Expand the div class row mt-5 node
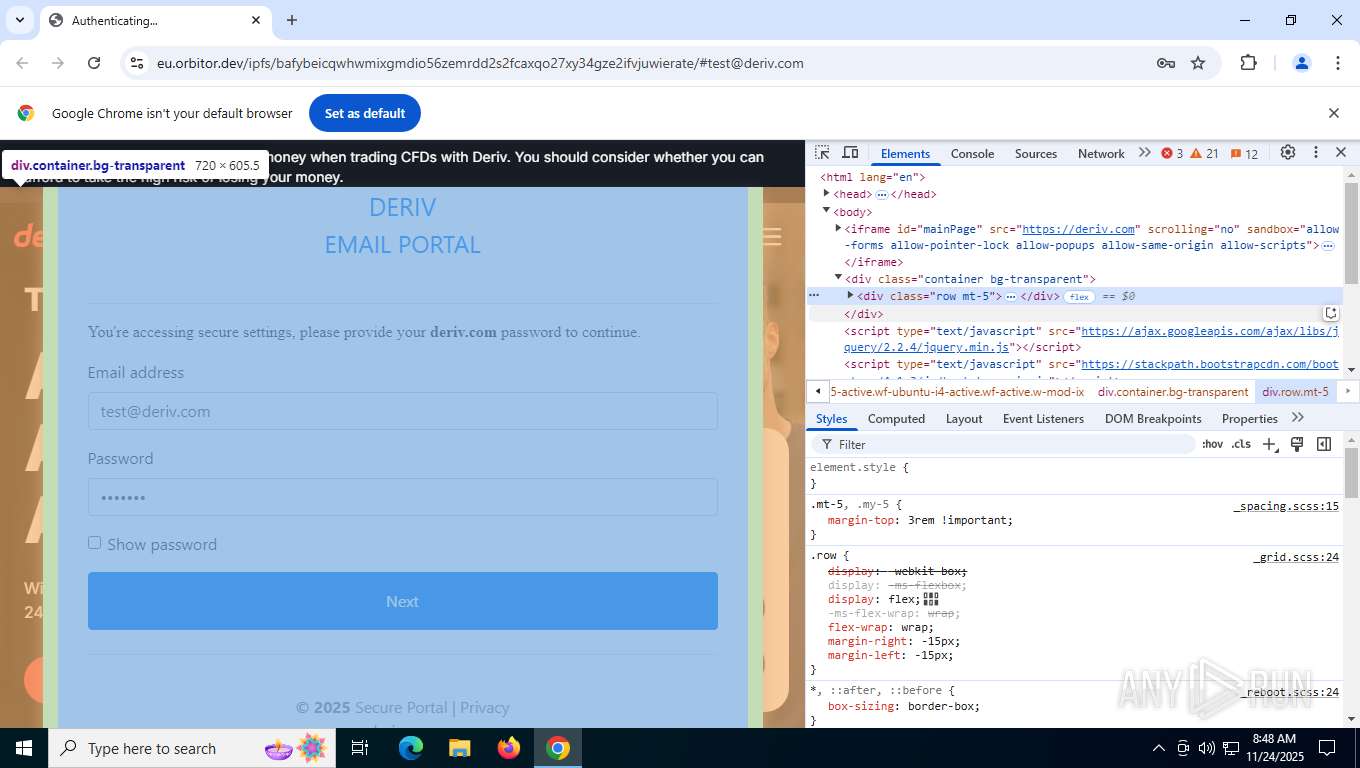This screenshot has width=1360, height=768. coord(850,296)
